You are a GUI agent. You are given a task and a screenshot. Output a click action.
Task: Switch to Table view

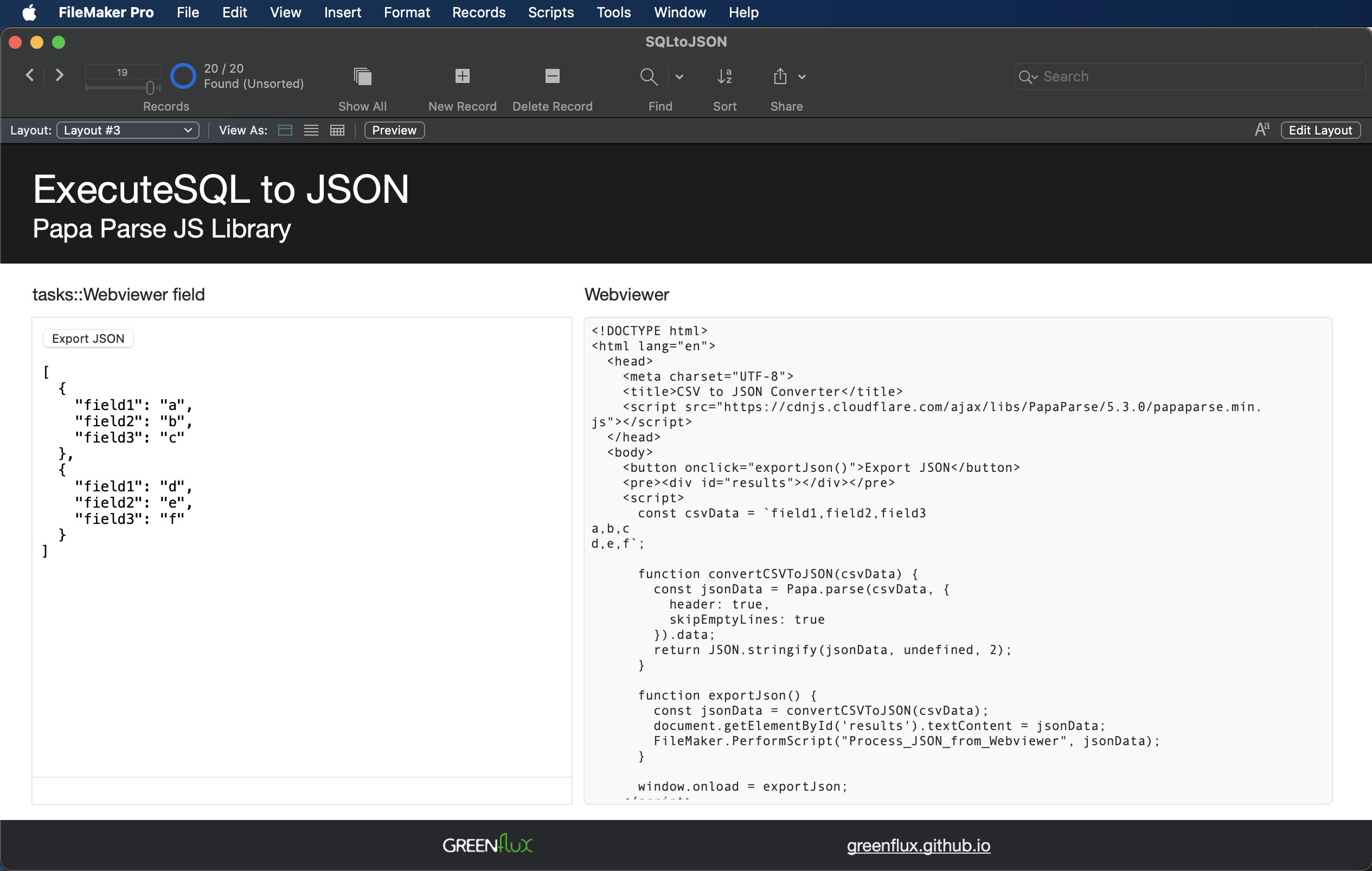(x=337, y=131)
